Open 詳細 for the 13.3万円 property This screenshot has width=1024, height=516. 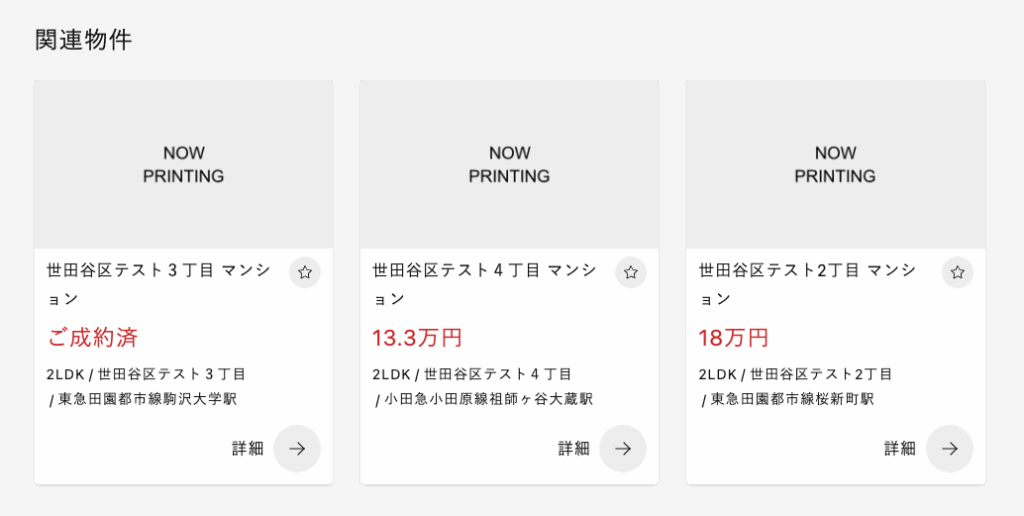click(573, 449)
